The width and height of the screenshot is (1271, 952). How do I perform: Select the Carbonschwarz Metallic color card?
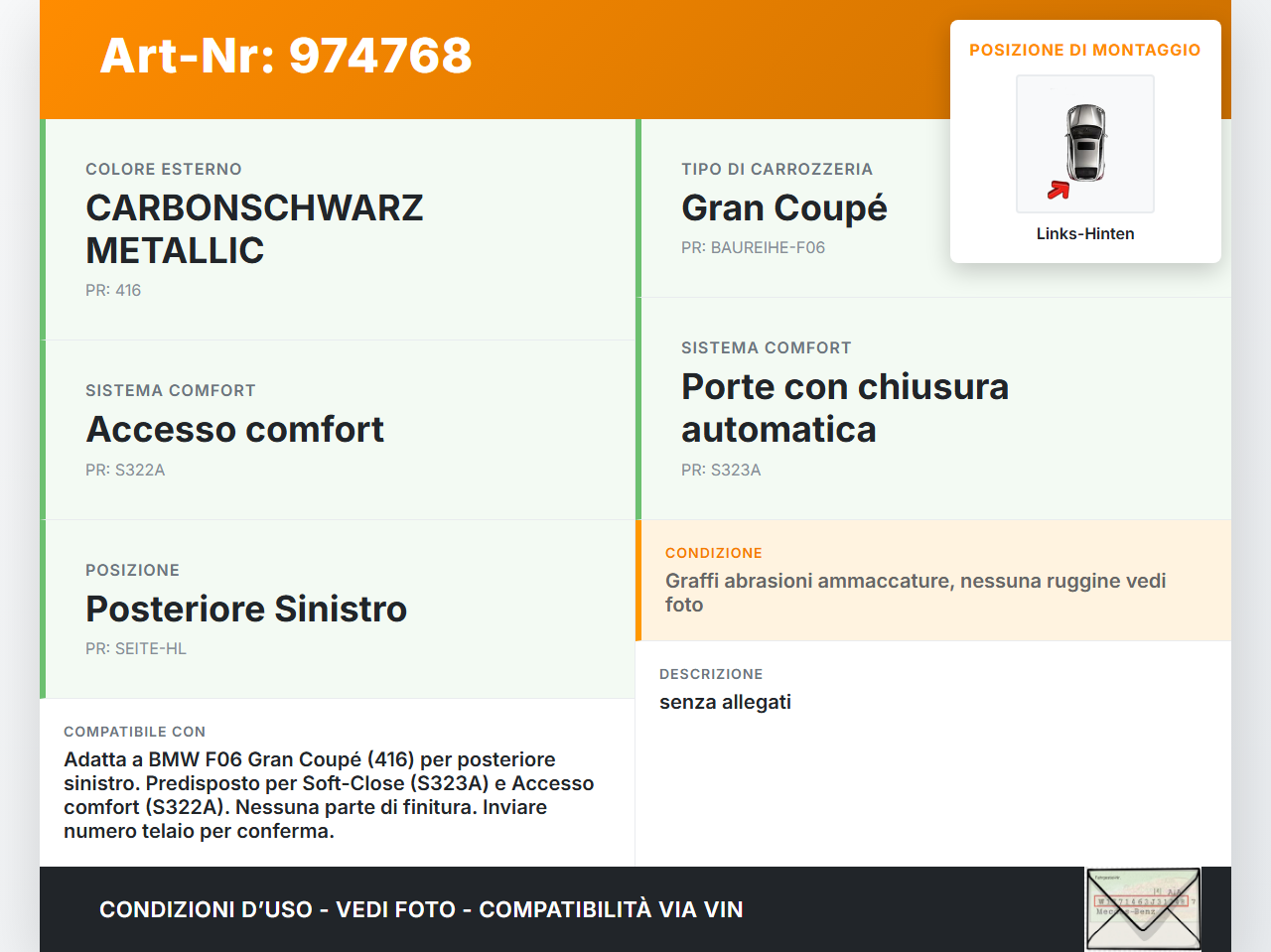click(338, 229)
